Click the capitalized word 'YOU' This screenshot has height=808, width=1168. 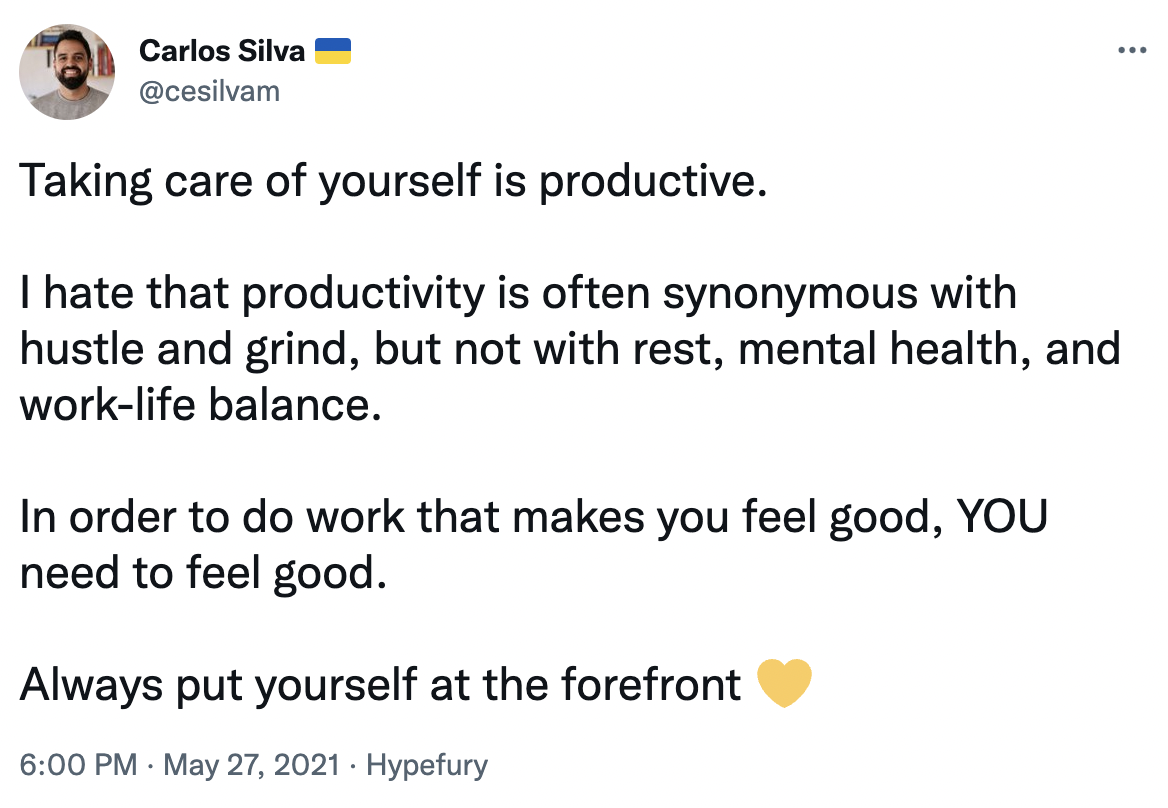1002,516
